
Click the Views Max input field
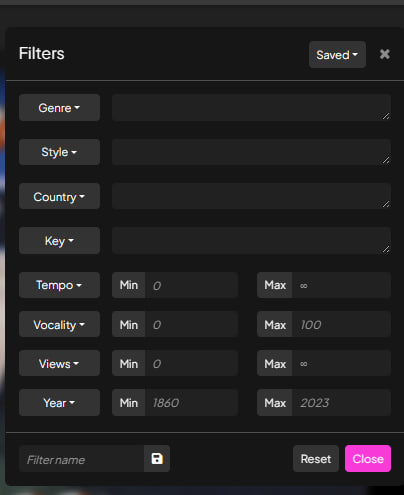click(x=341, y=363)
